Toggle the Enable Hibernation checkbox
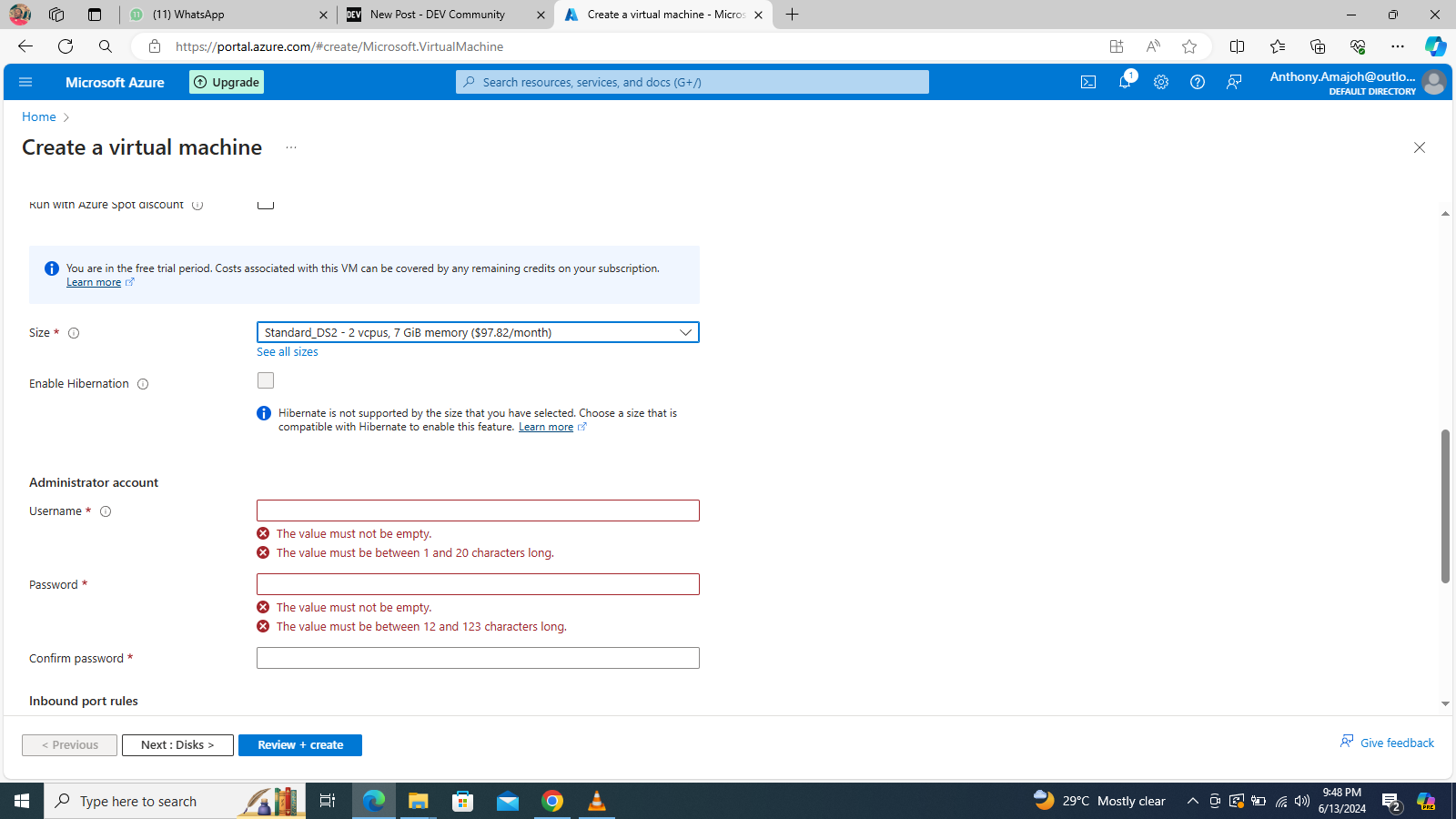Viewport: 1456px width, 819px height. click(266, 380)
